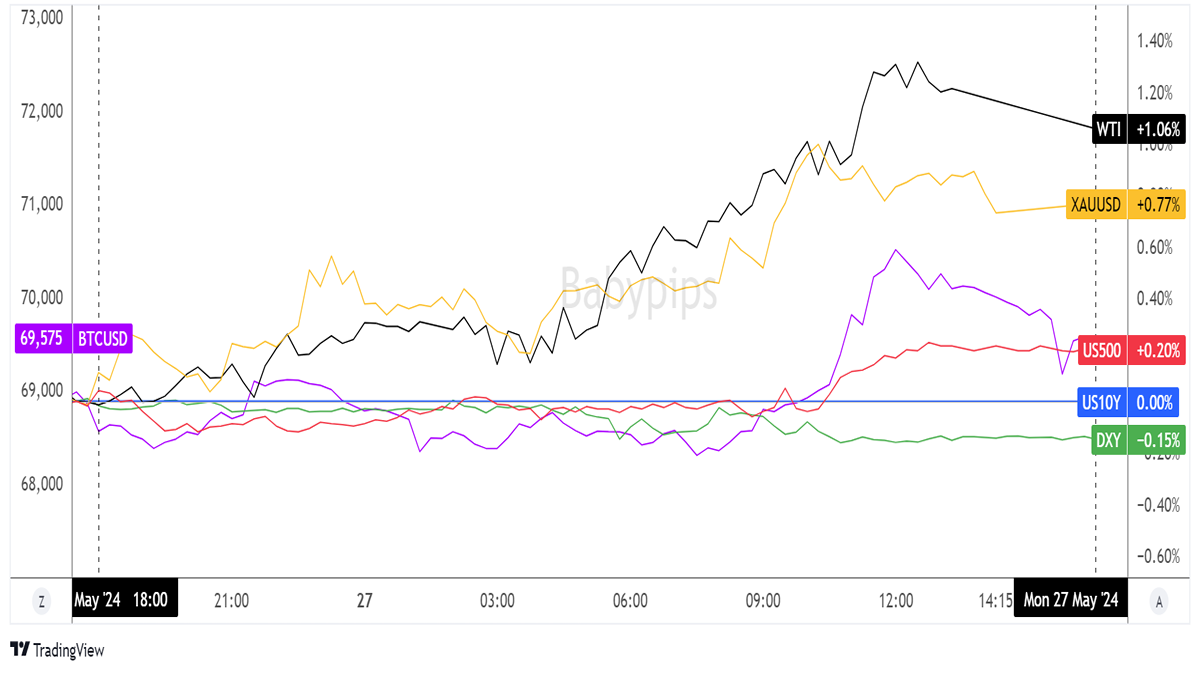Image resolution: width=1200 pixels, height=675 pixels.
Task: Click the XAUUSD +0.77% value tag
Action: click(x=1158, y=205)
